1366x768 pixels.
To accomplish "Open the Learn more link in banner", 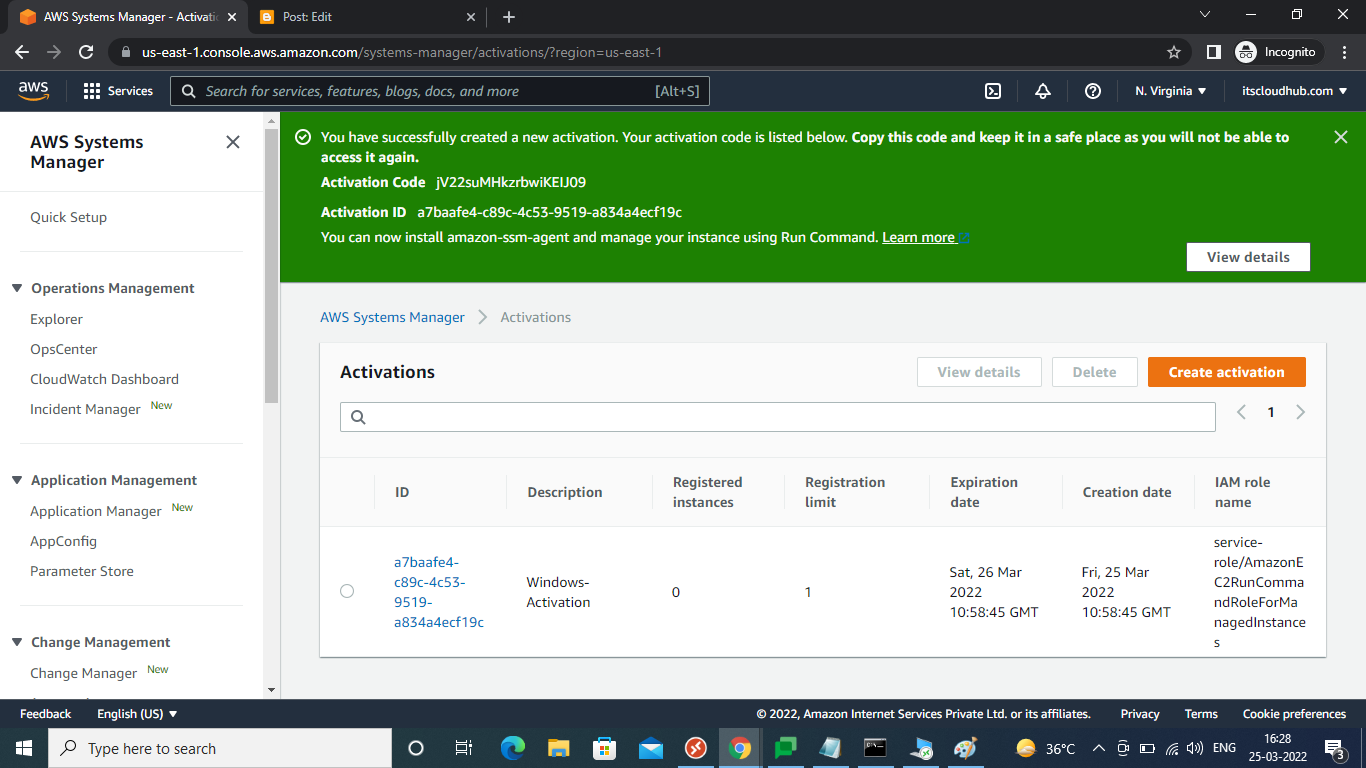I will click(x=925, y=237).
